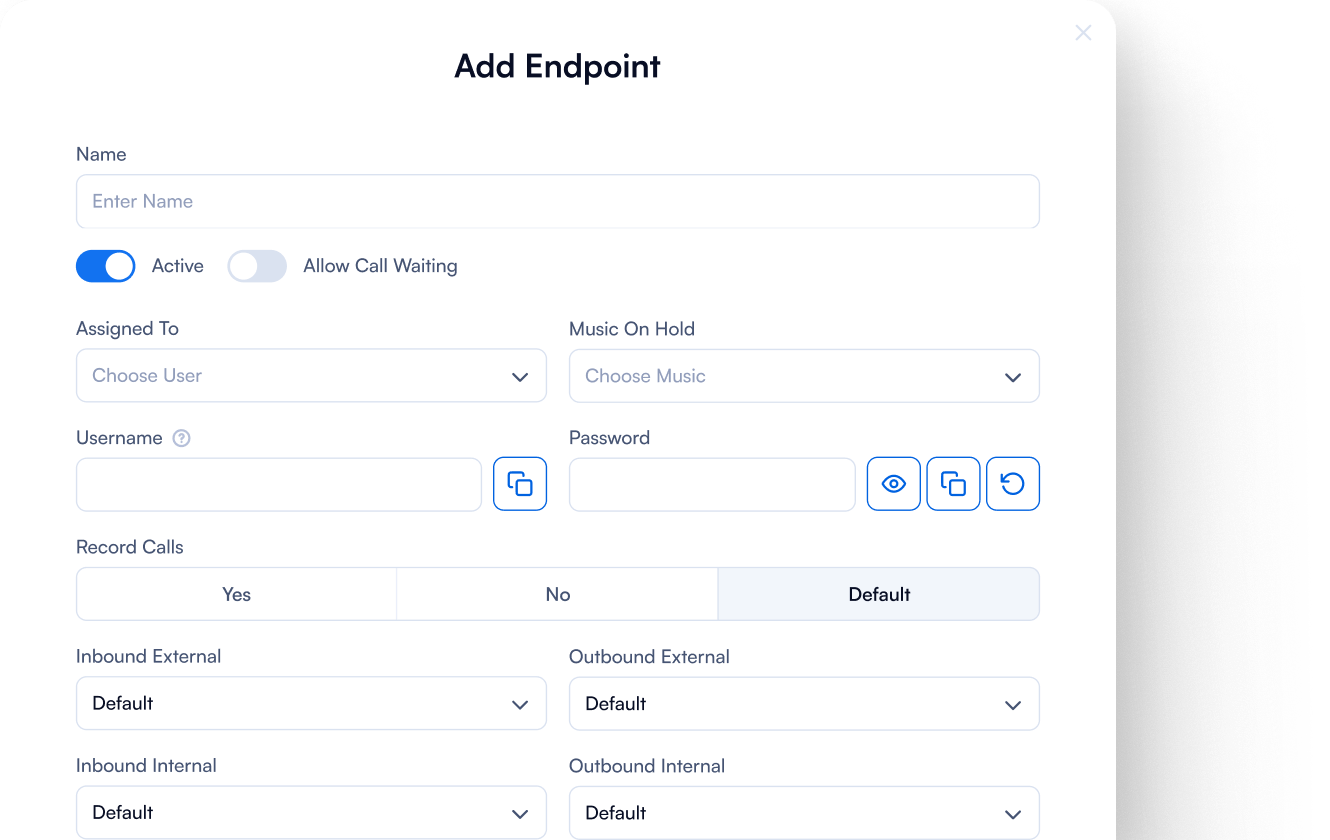Copy the Username value

click(x=520, y=484)
